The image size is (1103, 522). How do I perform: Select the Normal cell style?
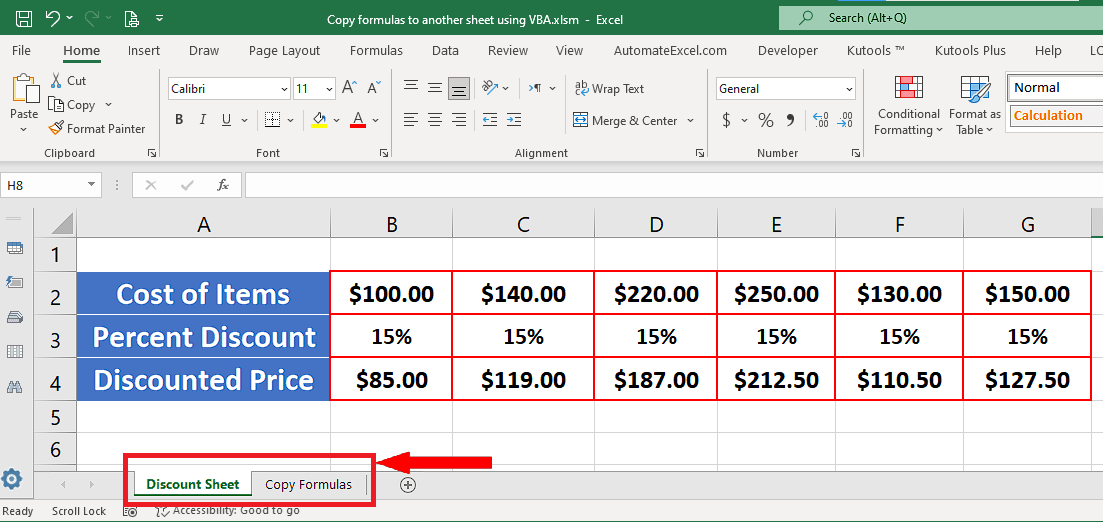pos(1054,88)
